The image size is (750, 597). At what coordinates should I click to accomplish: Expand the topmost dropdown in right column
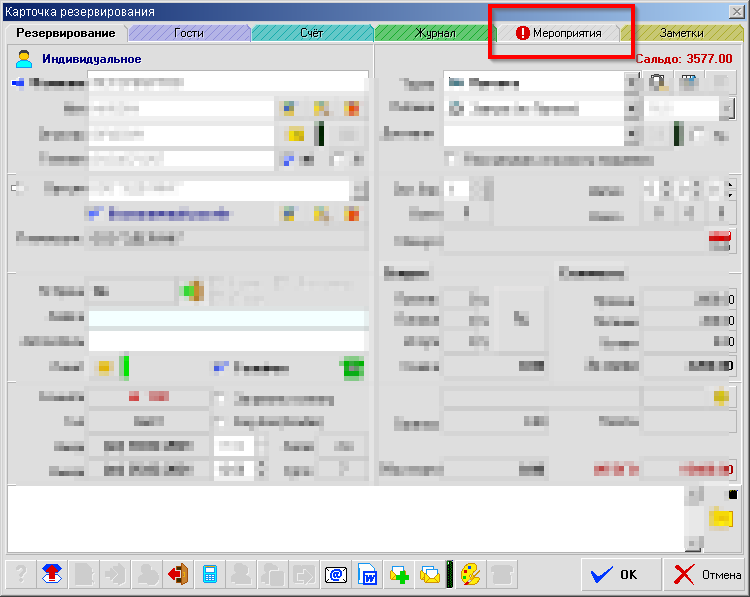(631, 83)
